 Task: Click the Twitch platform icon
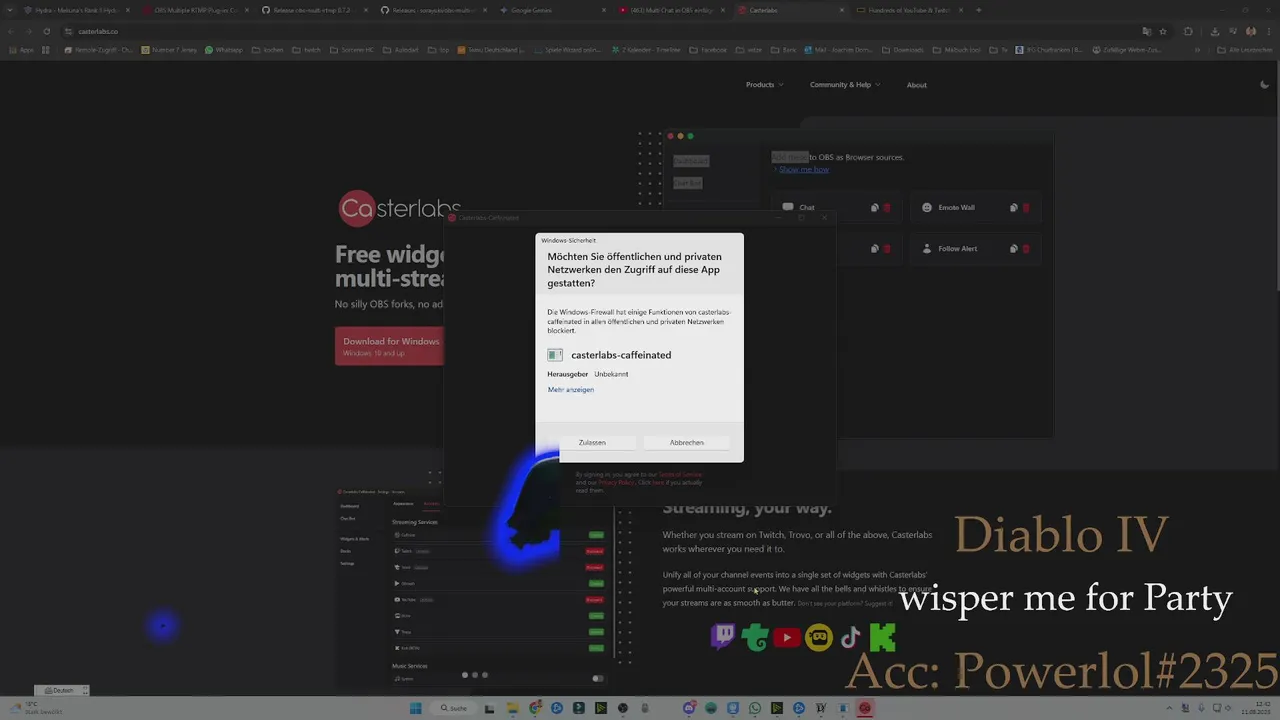(x=723, y=637)
